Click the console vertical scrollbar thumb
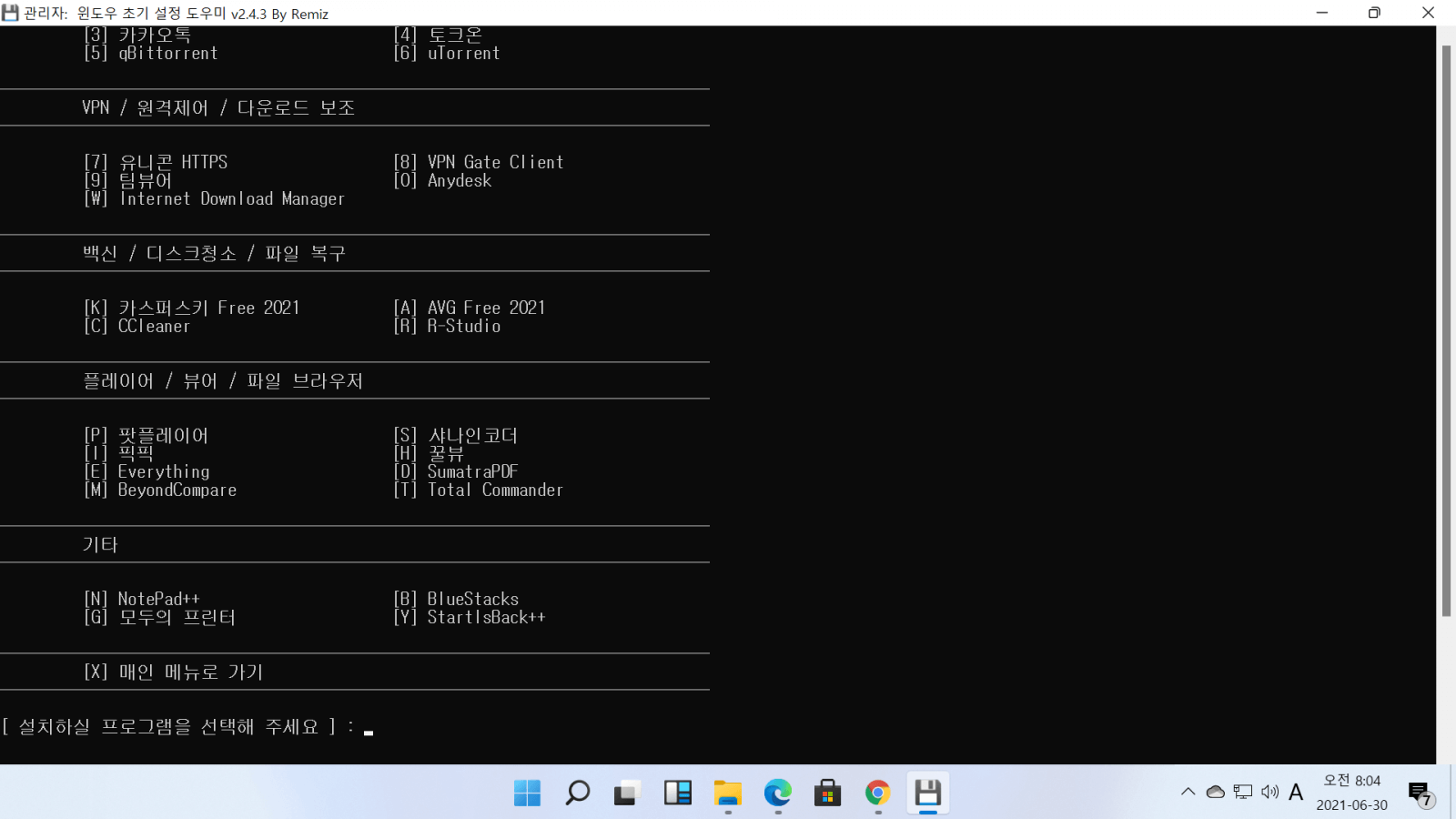The height and width of the screenshot is (819, 1456). [x=1446, y=330]
